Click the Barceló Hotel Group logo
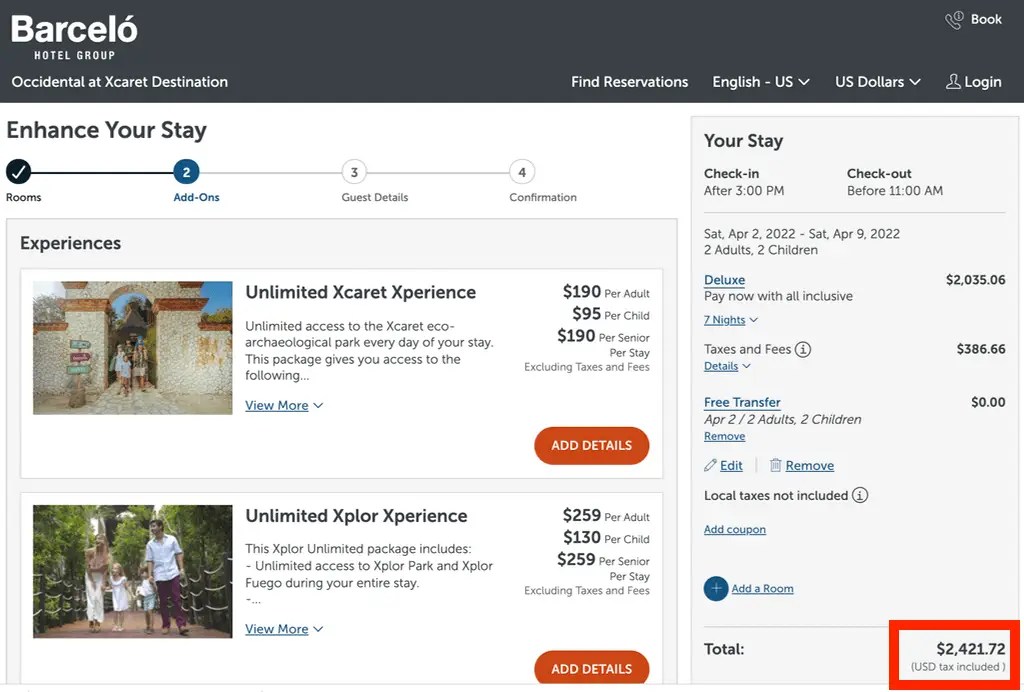The height and width of the screenshot is (692, 1024). click(x=74, y=36)
